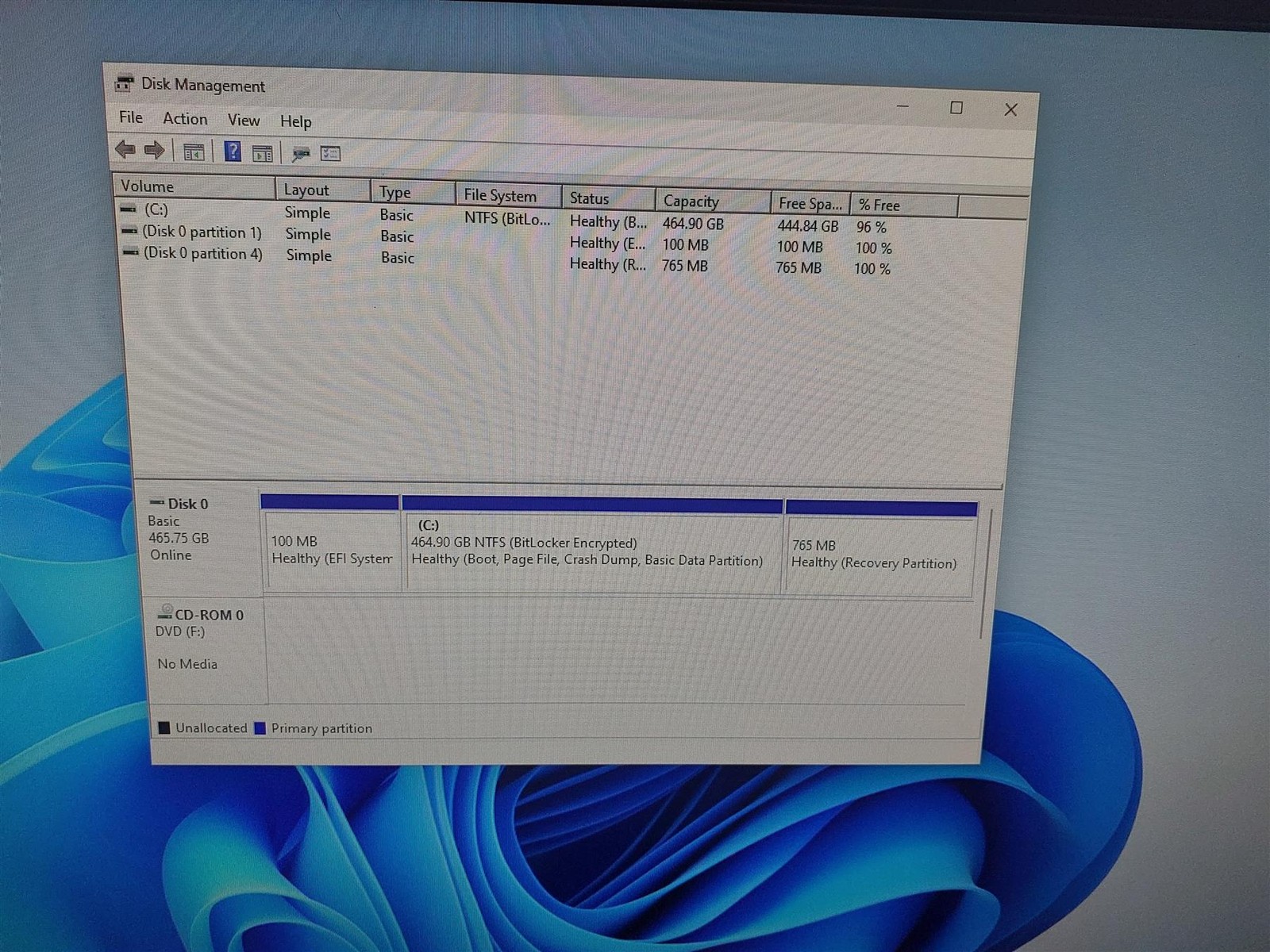Click the 96 % free cell
The width and height of the screenshot is (1270, 952).
click(872, 227)
